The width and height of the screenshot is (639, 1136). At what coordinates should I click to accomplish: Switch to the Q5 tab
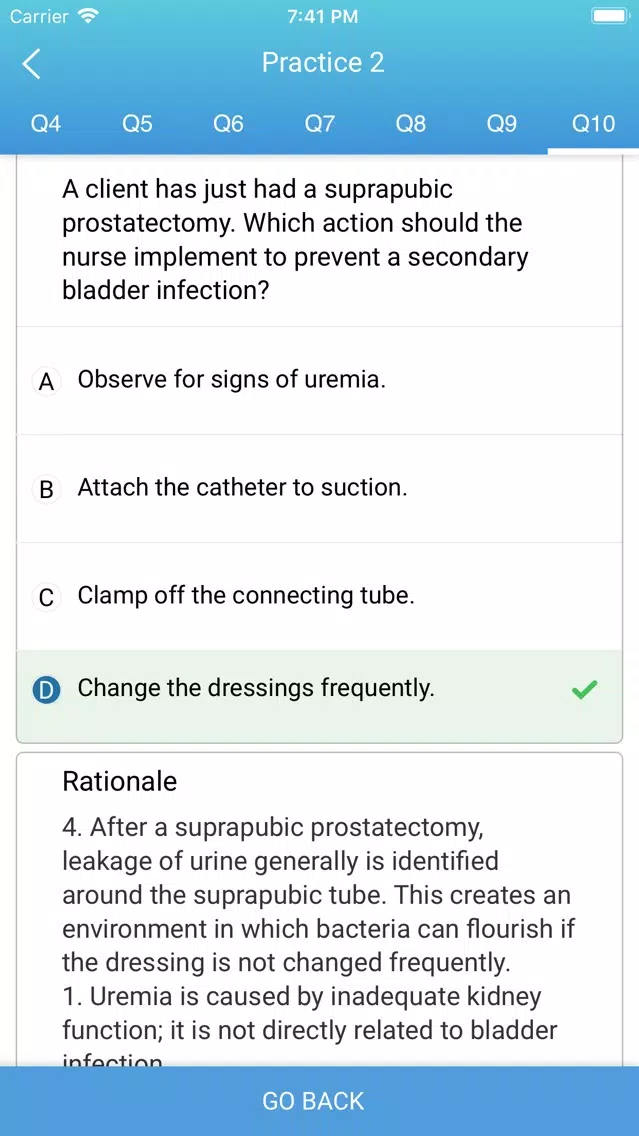click(x=137, y=124)
